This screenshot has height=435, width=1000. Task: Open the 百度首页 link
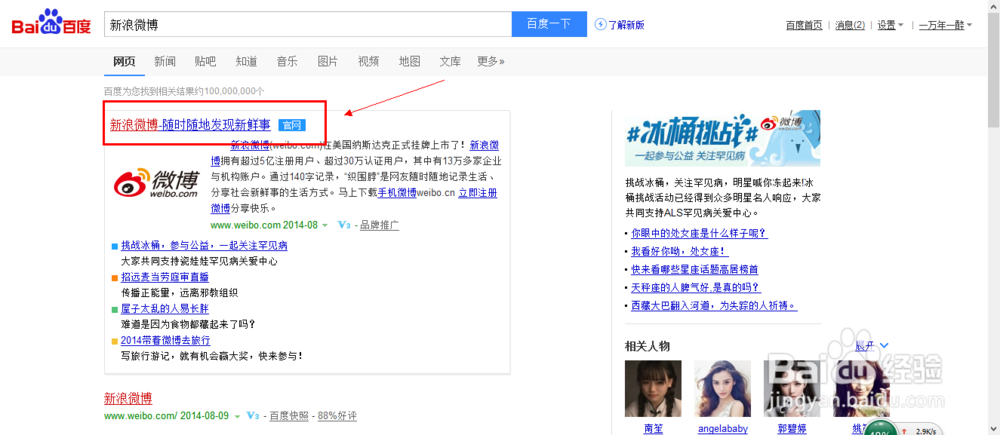tap(804, 25)
